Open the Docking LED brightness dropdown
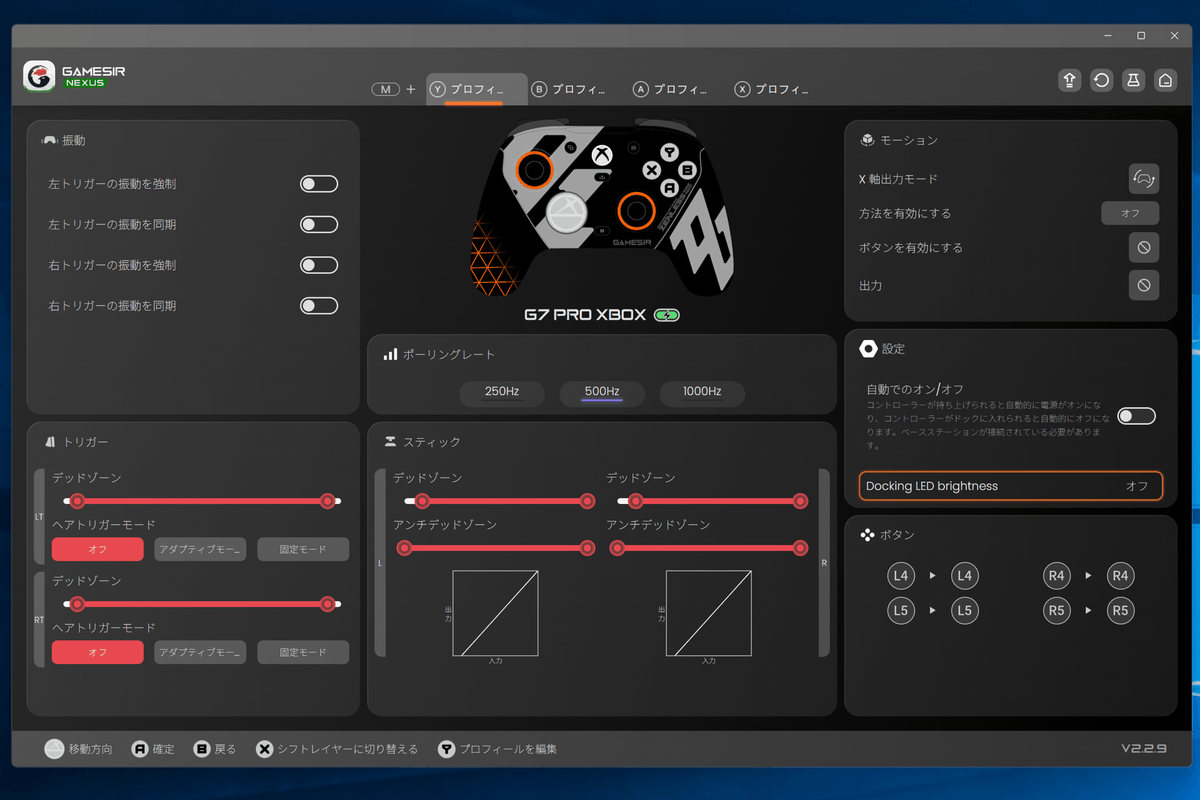Viewport: 1200px width, 800px height. click(1010, 486)
